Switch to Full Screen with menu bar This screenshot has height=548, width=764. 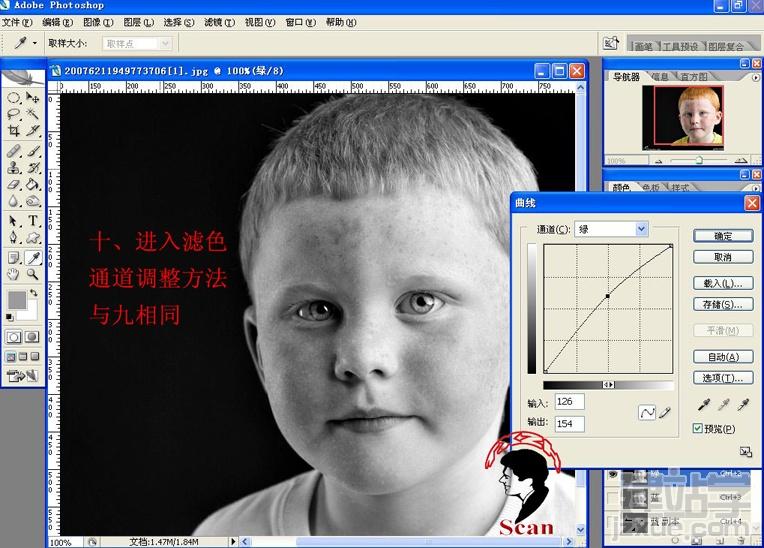[22, 357]
